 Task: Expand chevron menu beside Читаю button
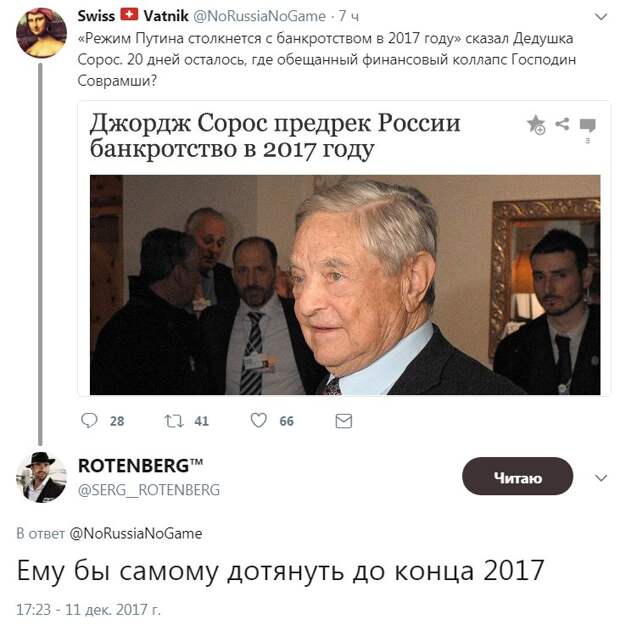600,478
